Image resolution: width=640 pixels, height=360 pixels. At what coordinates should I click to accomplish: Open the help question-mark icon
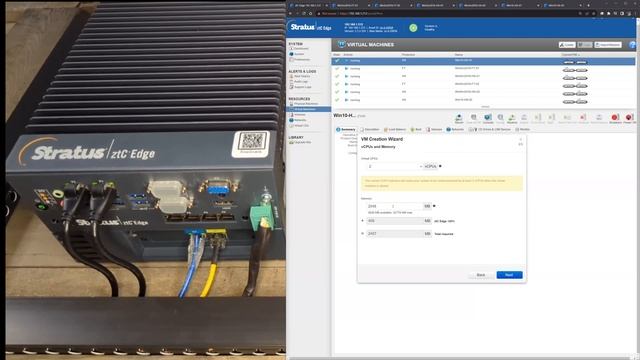(633, 44)
